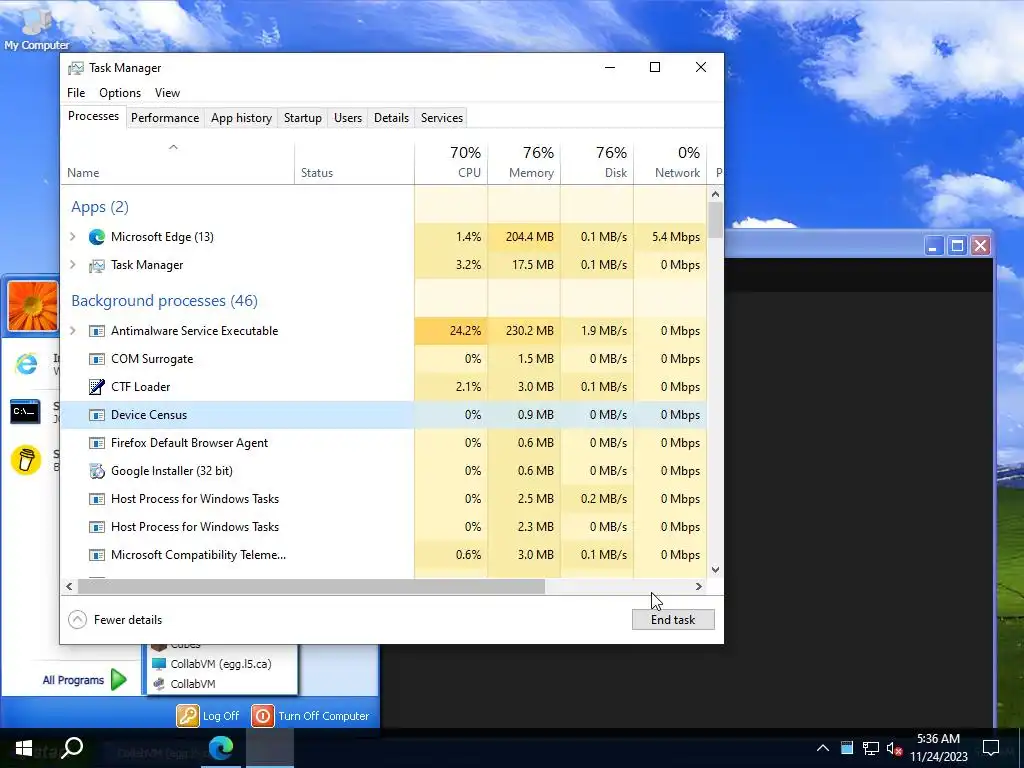Sort by the Name column header
Screen dimensions: 1024x768
click(x=178, y=163)
